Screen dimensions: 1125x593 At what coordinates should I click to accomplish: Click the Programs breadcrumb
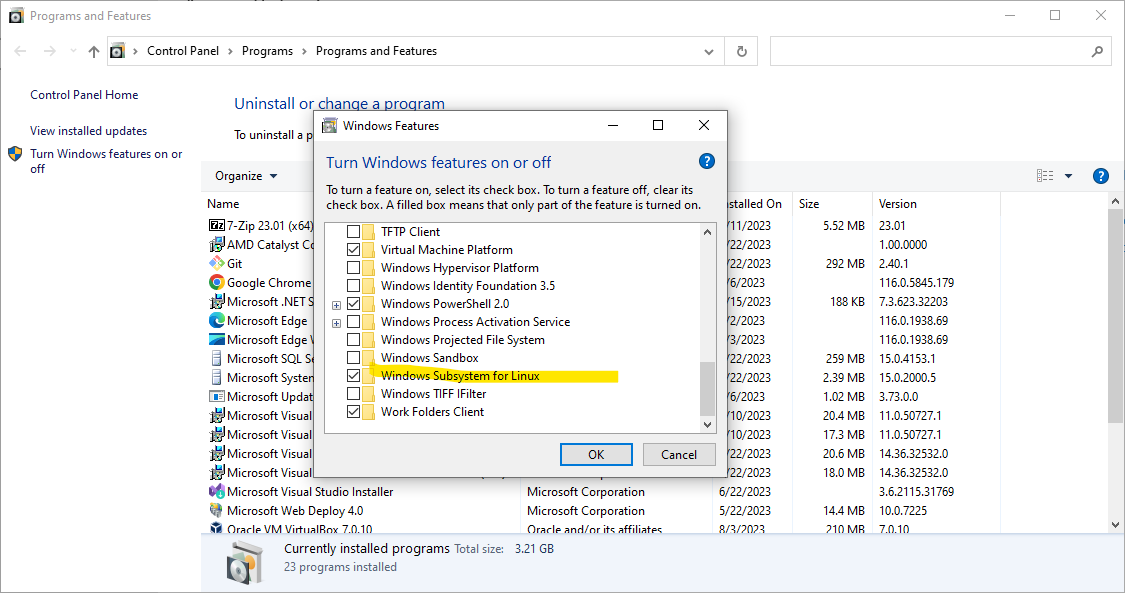click(x=267, y=51)
